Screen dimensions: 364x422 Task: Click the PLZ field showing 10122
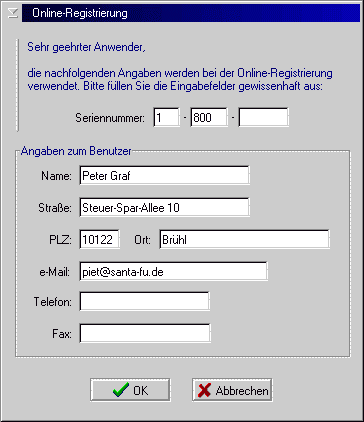100,239
